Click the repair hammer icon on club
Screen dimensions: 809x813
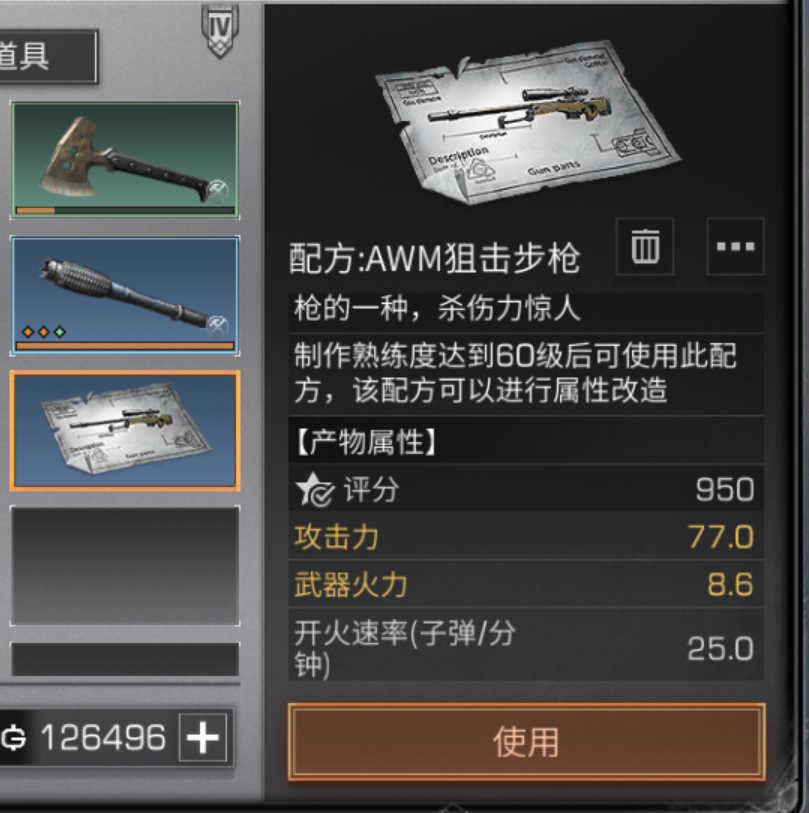click(217, 326)
